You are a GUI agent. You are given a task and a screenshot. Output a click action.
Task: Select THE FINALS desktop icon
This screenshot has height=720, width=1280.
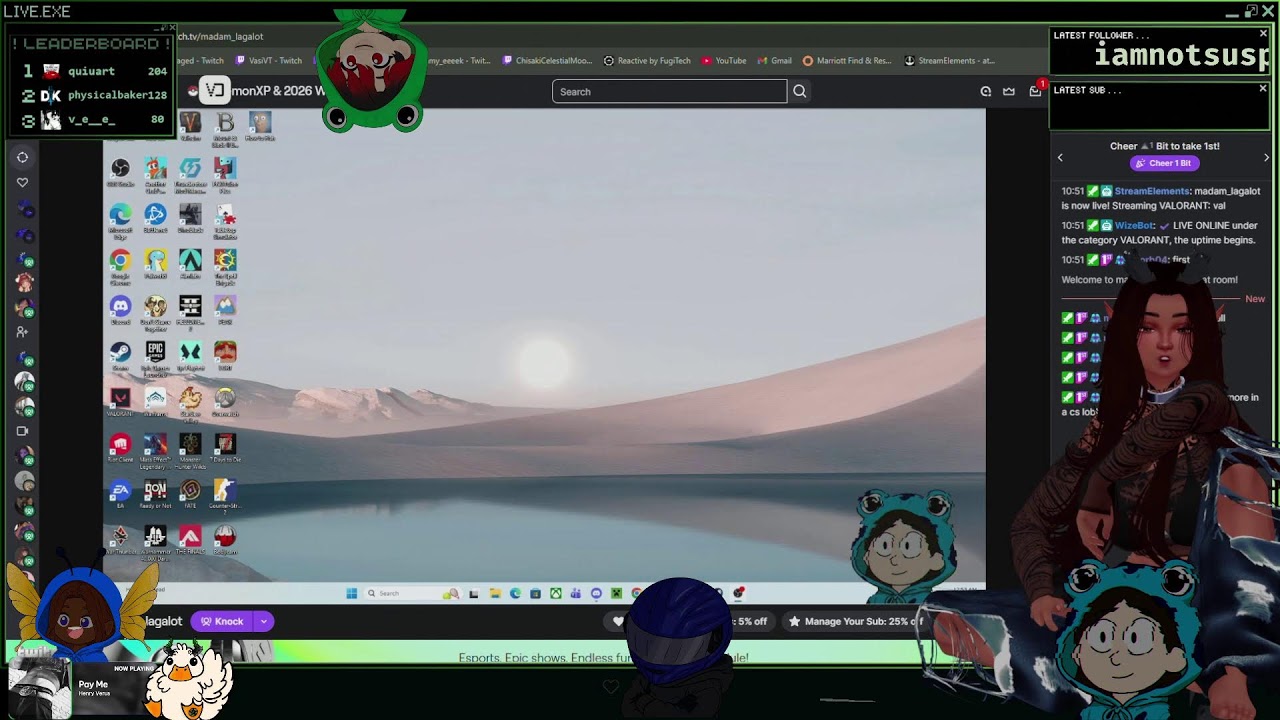[x=190, y=540]
